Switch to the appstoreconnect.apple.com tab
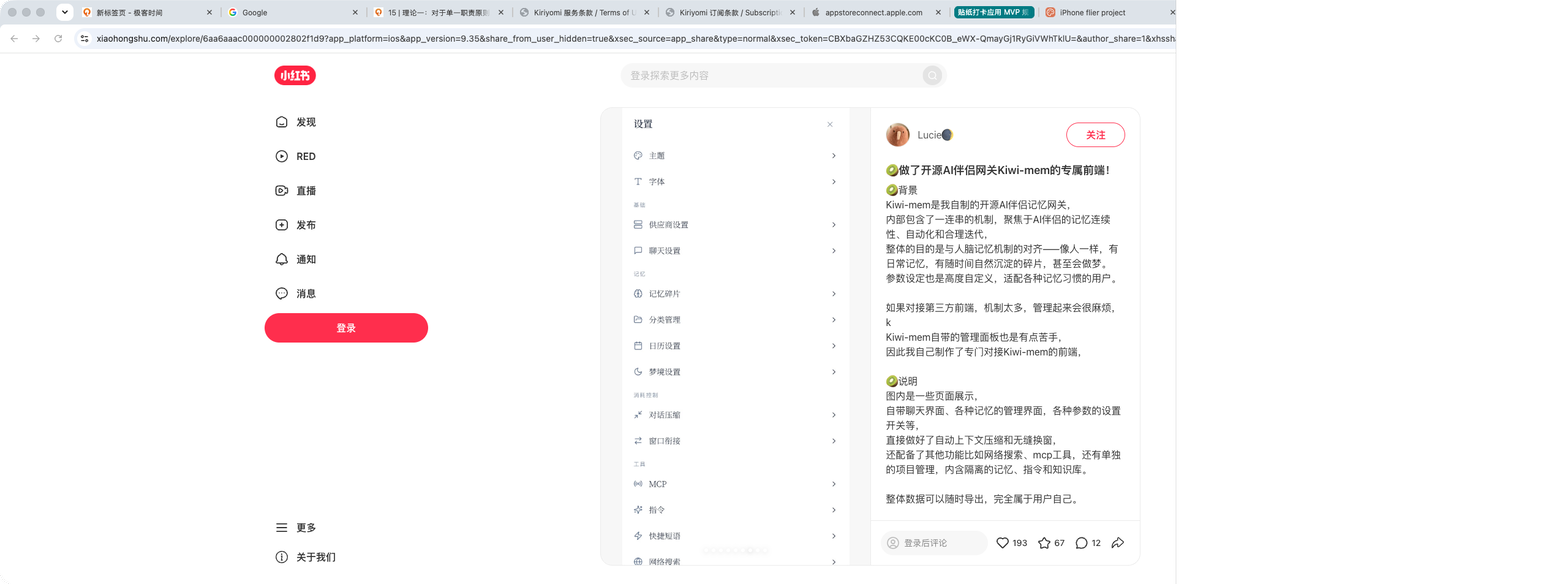This screenshot has height=584, width=1568. [x=874, y=12]
